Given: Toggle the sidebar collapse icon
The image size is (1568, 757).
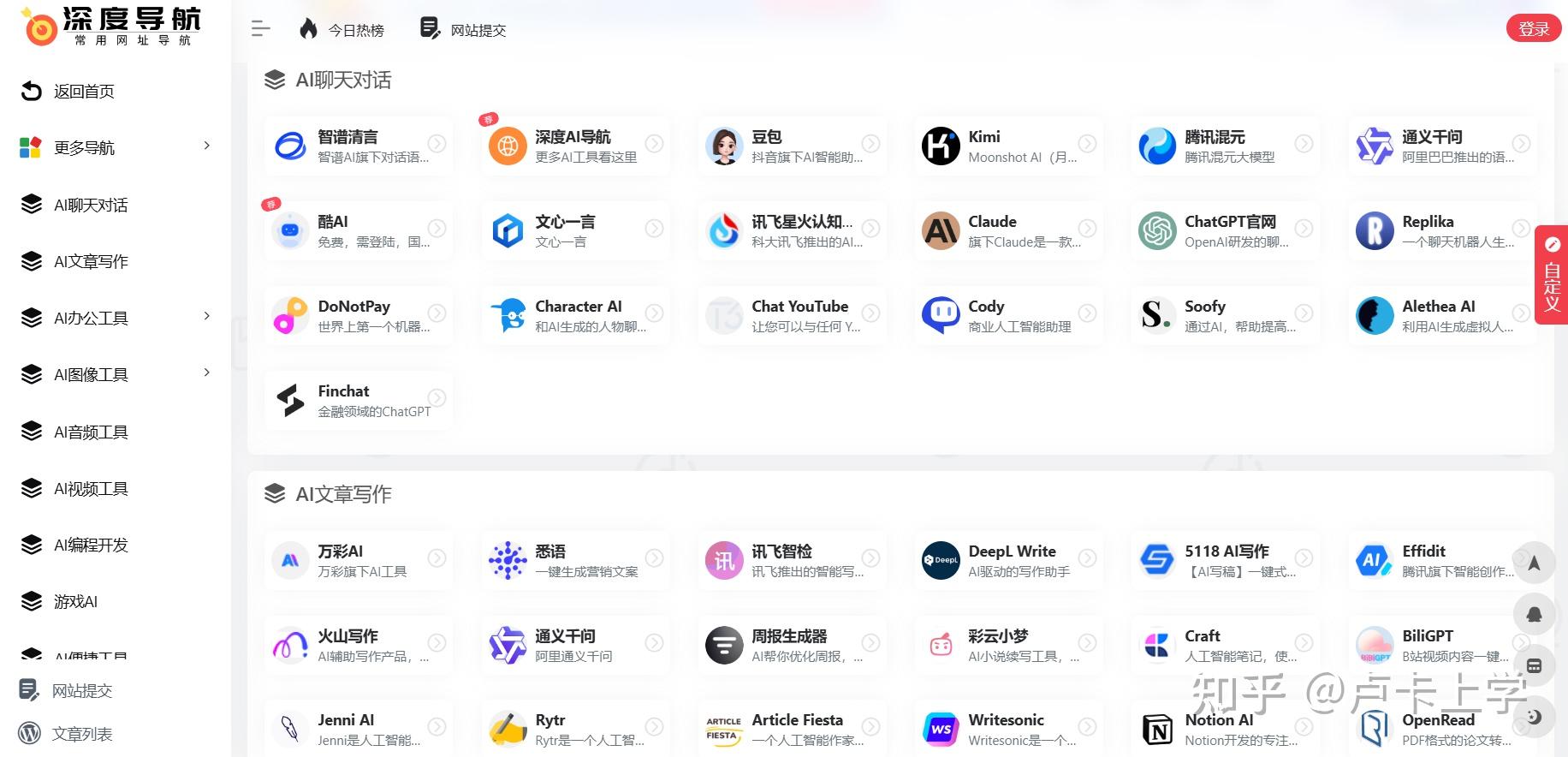Looking at the screenshot, I should (260, 29).
